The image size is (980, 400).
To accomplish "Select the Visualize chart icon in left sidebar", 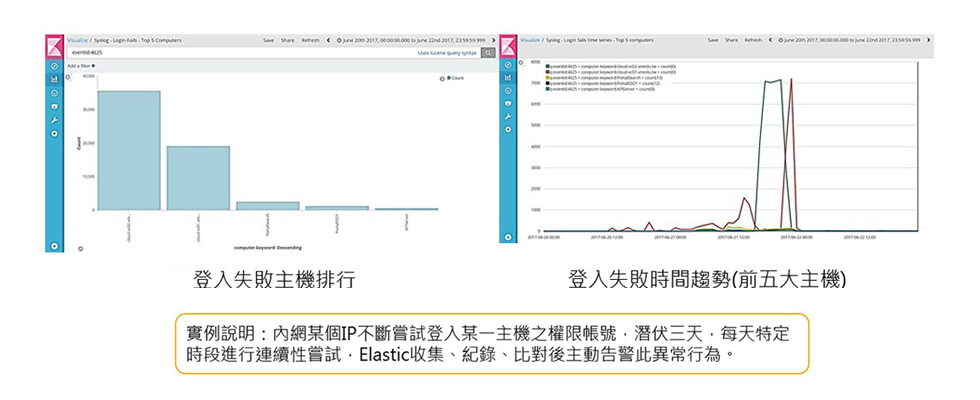I will [x=54, y=78].
